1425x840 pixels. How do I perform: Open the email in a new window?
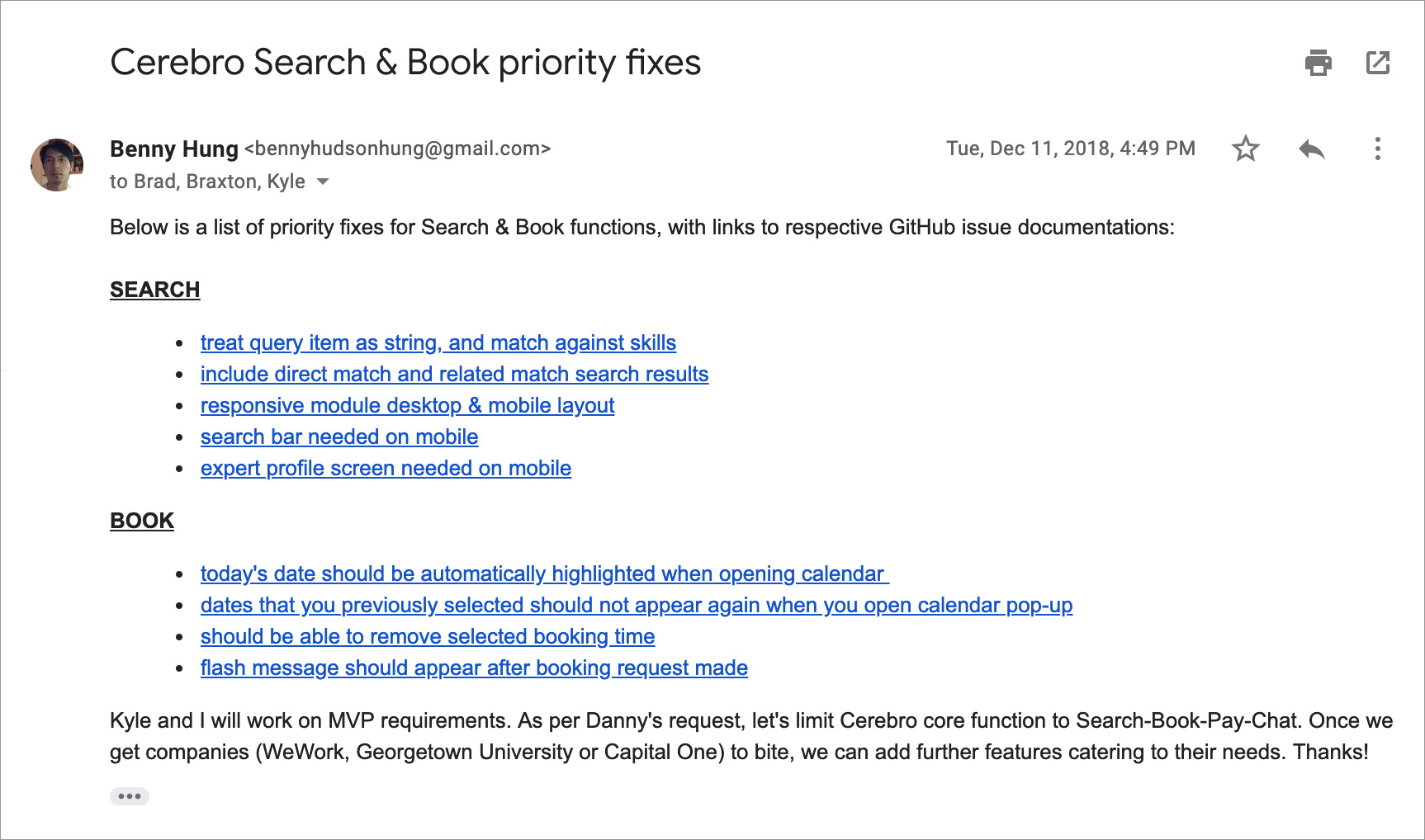tap(1378, 63)
